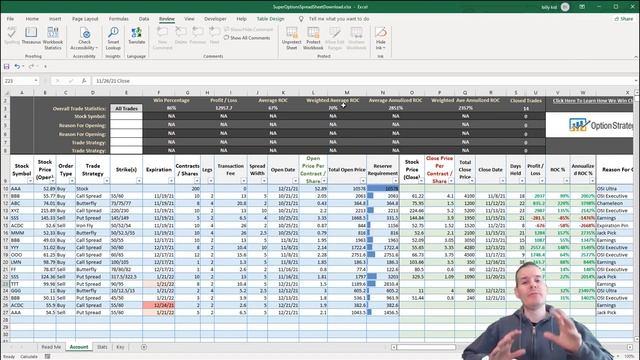Open Customize Quick Access Toolbar dropdown
This screenshot has height=360, width=640.
pyautogui.click(x=45, y=66)
